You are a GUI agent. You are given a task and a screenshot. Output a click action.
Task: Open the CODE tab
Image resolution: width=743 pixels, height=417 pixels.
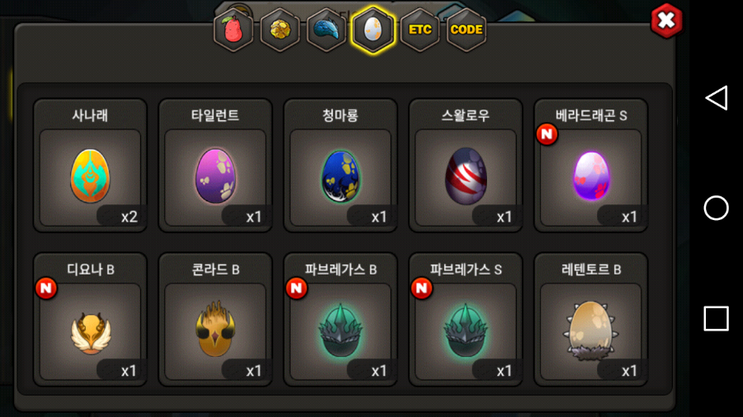click(466, 30)
